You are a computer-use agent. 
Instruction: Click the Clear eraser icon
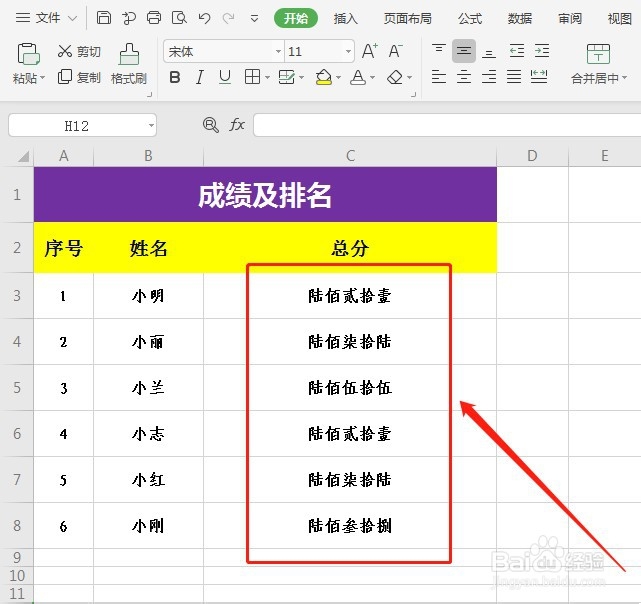coord(395,77)
